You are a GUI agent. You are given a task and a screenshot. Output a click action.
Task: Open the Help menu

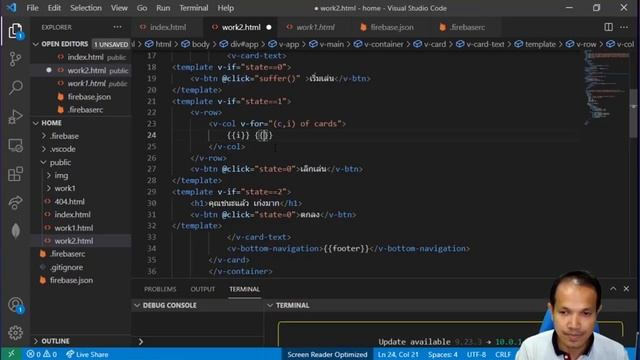[225, 8]
